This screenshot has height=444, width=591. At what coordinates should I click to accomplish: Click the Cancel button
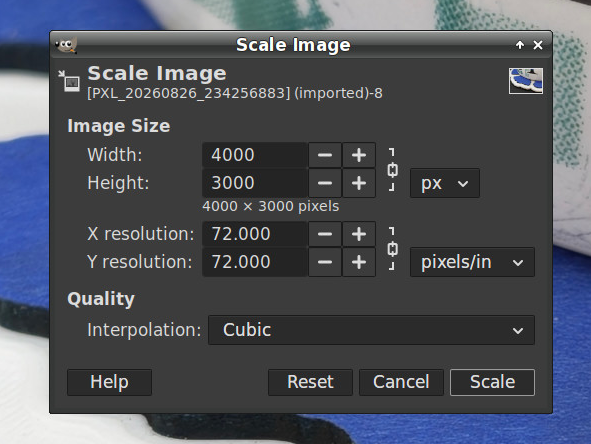click(x=401, y=382)
